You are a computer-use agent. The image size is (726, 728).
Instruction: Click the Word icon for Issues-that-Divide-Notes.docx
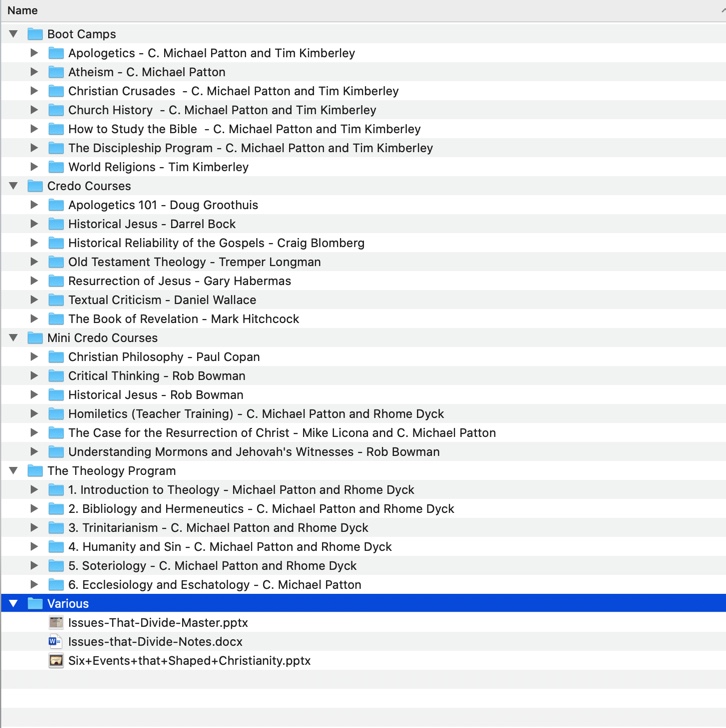pos(55,641)
